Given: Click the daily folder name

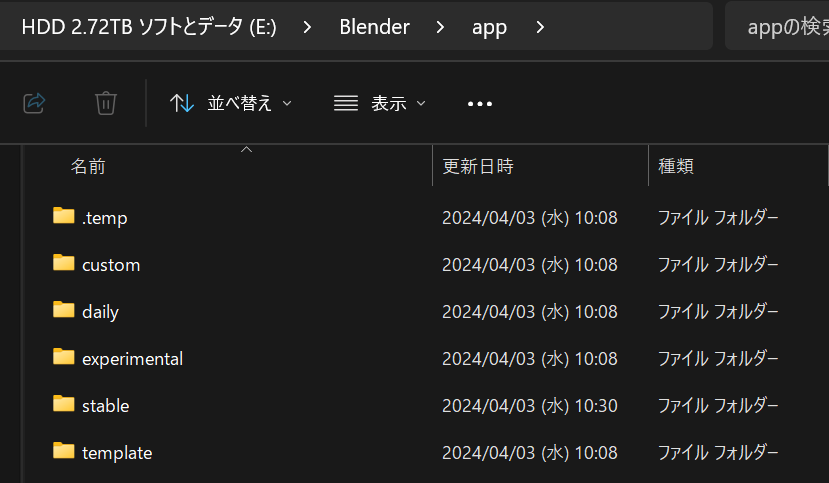Looking at the screenshot, I should click(x=100, y=312).
